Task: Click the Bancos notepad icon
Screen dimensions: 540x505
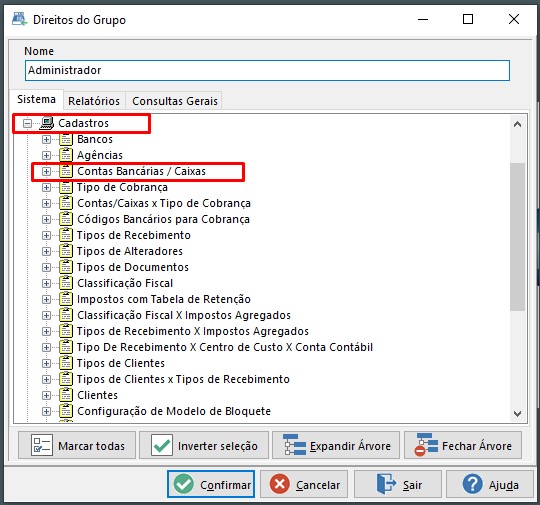Action: [66, 139]
